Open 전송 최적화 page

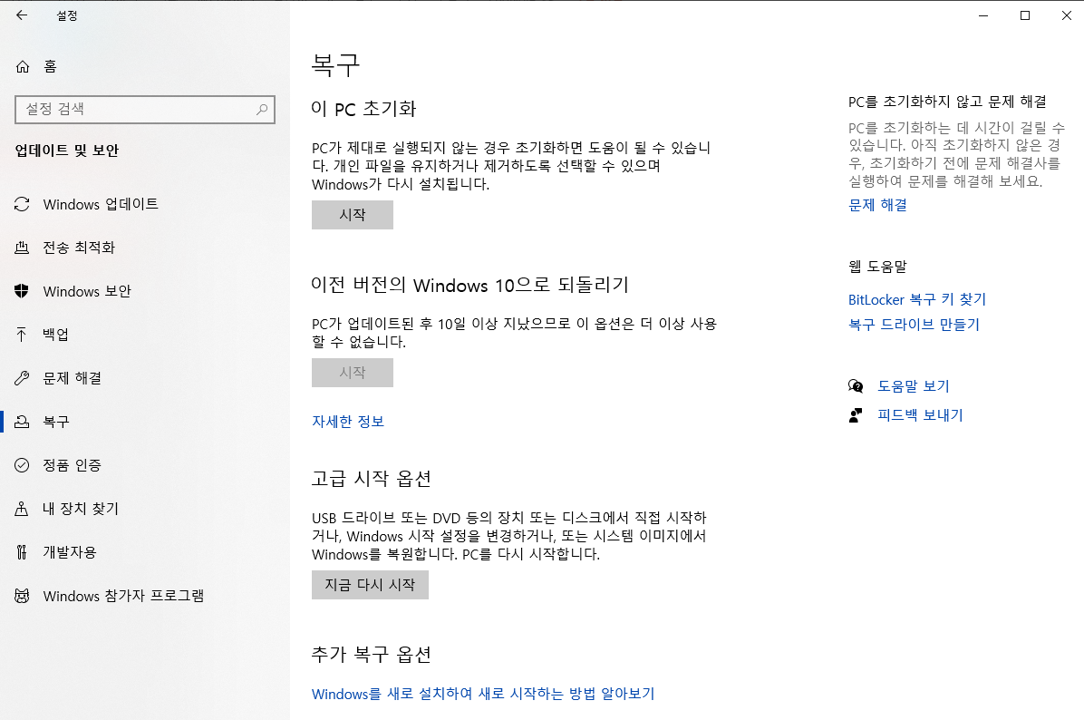pos(79,248)
